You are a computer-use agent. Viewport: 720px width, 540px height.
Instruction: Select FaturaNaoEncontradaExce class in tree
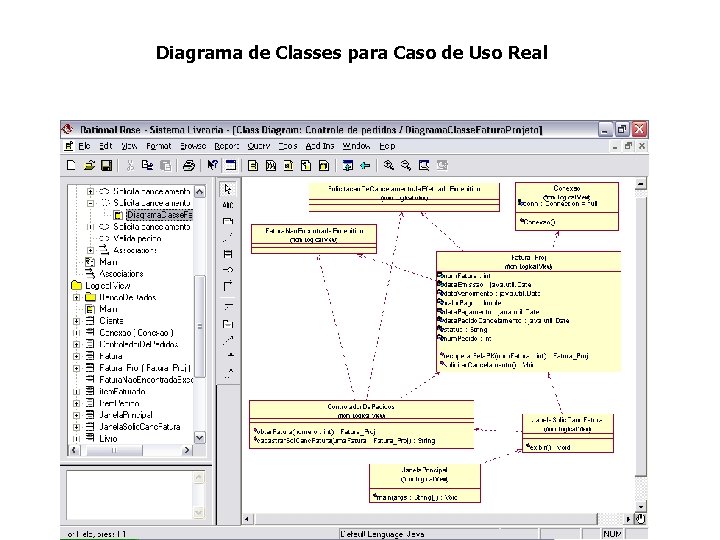pos(146,380)
